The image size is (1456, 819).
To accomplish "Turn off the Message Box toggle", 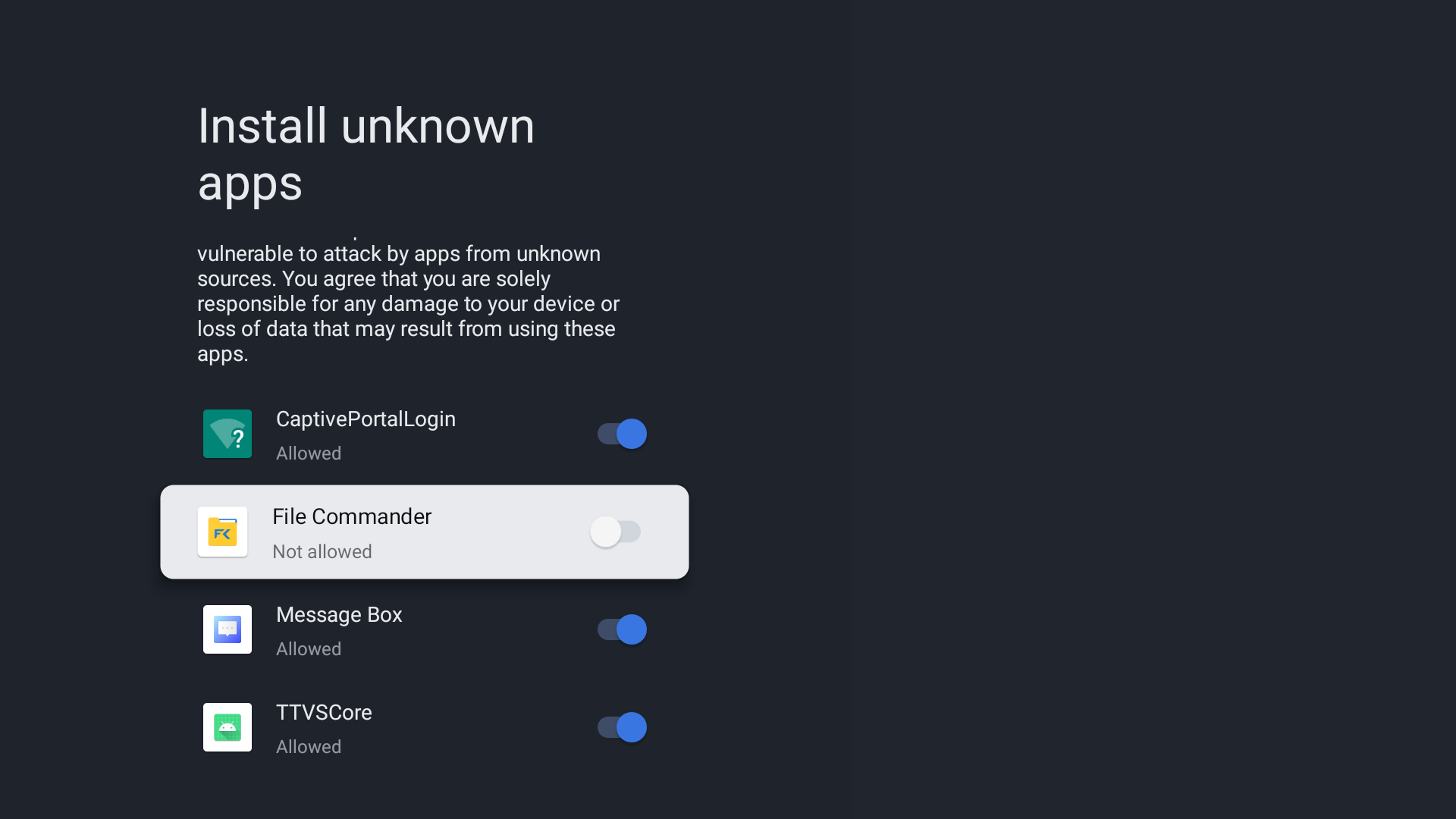I will [x=622, y=629].
